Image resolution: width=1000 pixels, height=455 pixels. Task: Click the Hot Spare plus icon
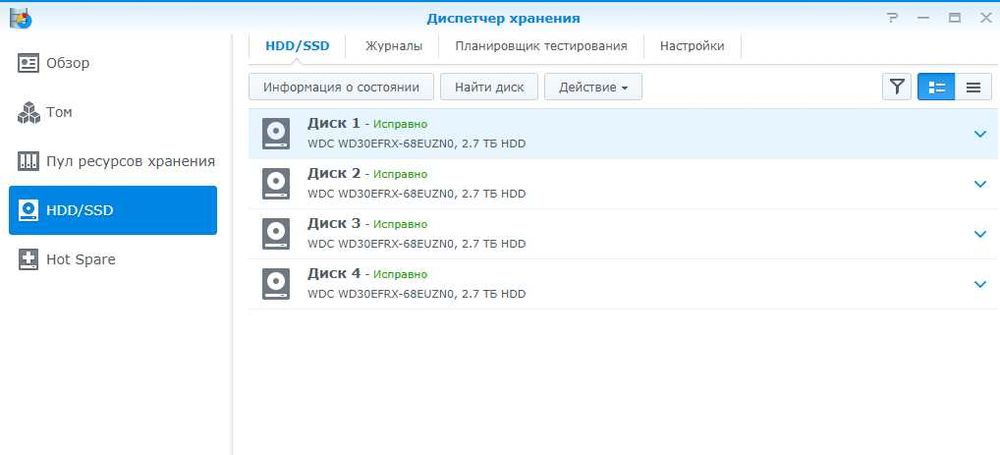28,260
